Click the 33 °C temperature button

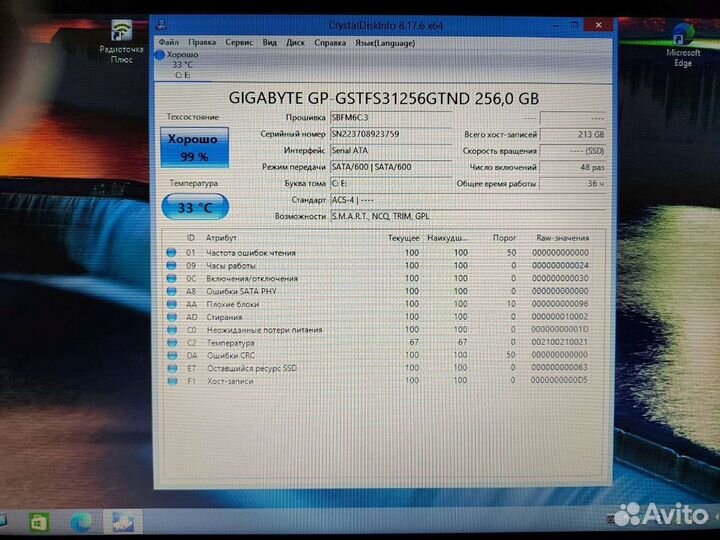(195, 207)
